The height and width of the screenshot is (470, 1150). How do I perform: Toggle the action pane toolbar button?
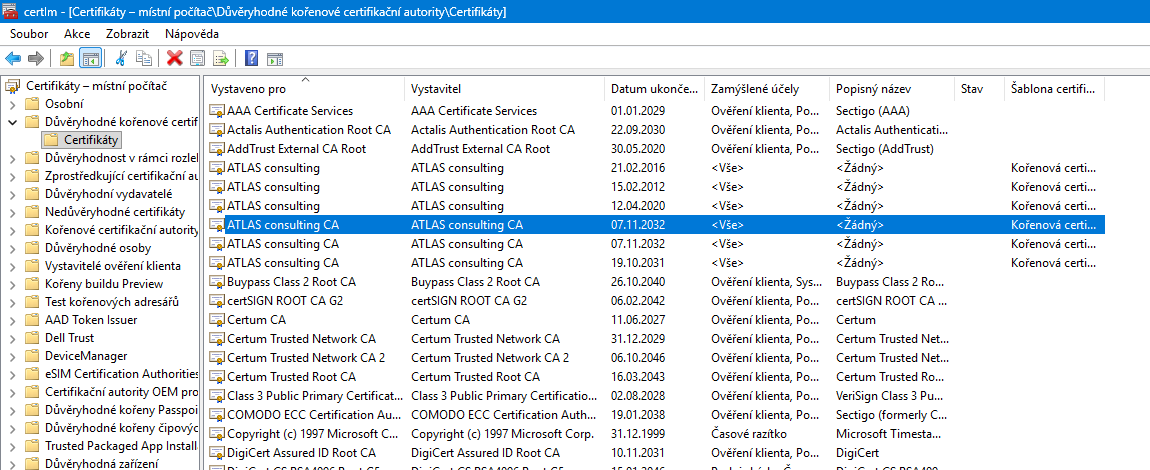(x=275, y=59)
